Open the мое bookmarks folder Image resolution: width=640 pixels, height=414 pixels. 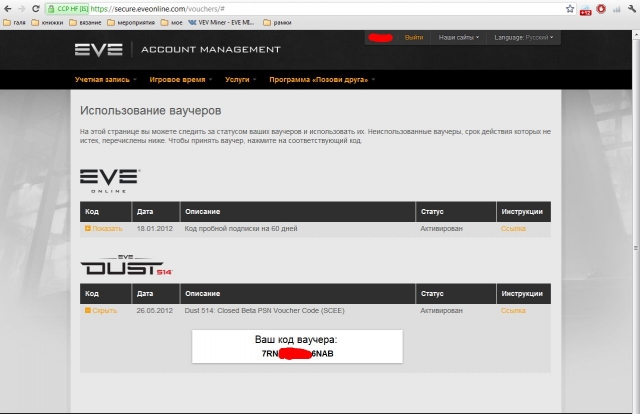pos(172,22)
